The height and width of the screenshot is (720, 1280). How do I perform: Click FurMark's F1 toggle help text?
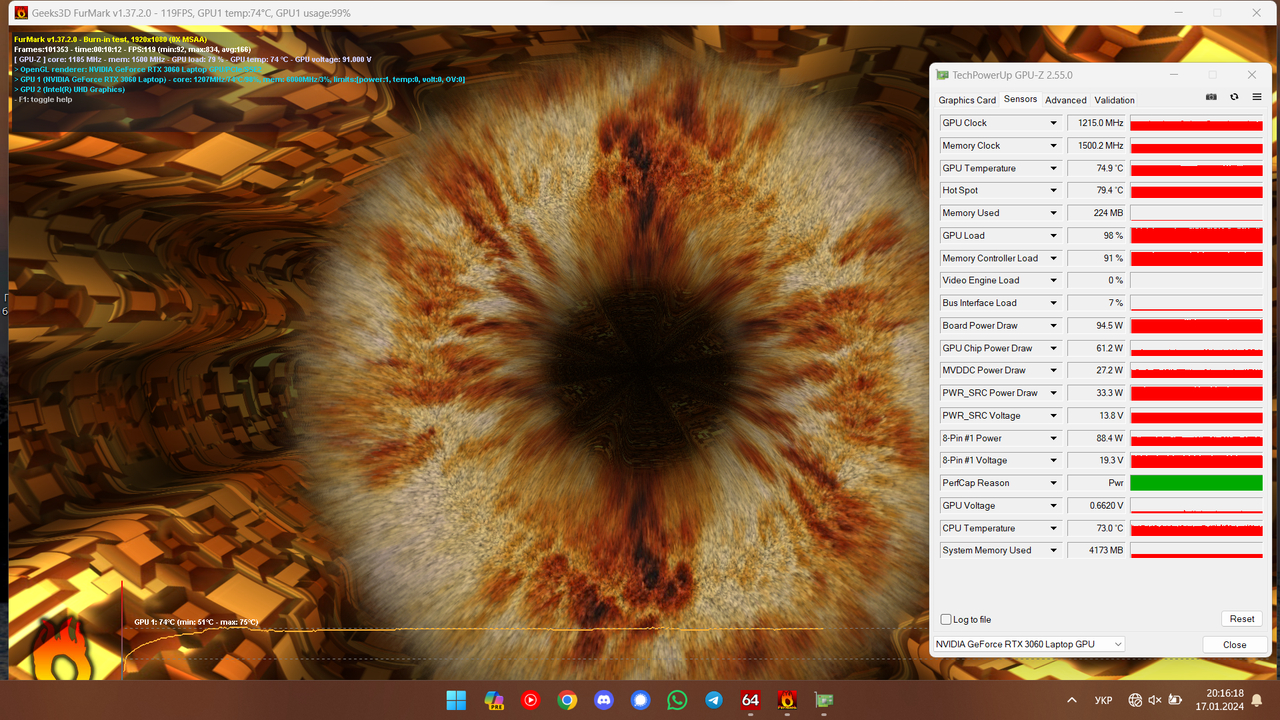43,99
